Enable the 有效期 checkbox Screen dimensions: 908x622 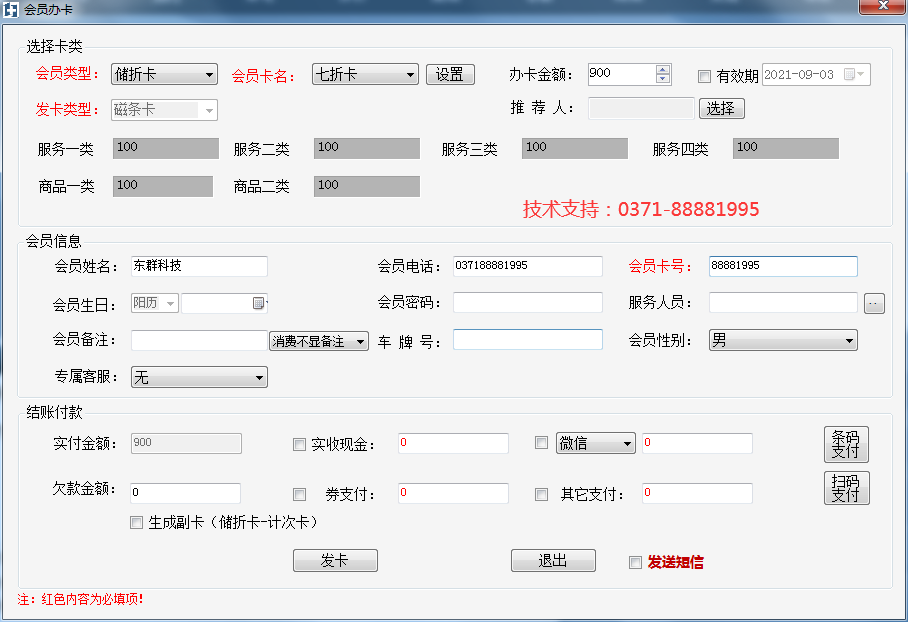coord(704,76)
